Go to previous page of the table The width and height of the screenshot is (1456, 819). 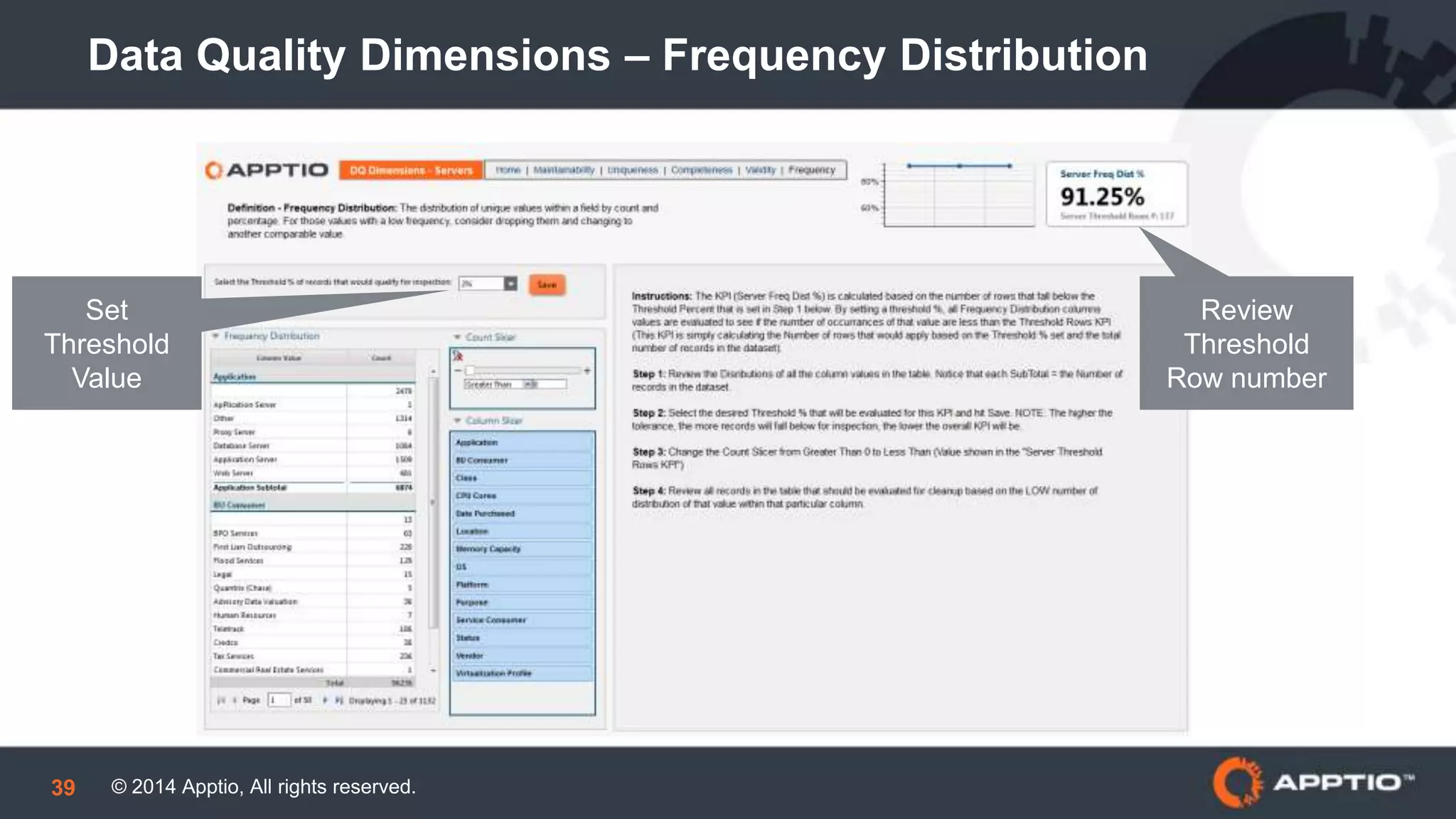point(235,700)
